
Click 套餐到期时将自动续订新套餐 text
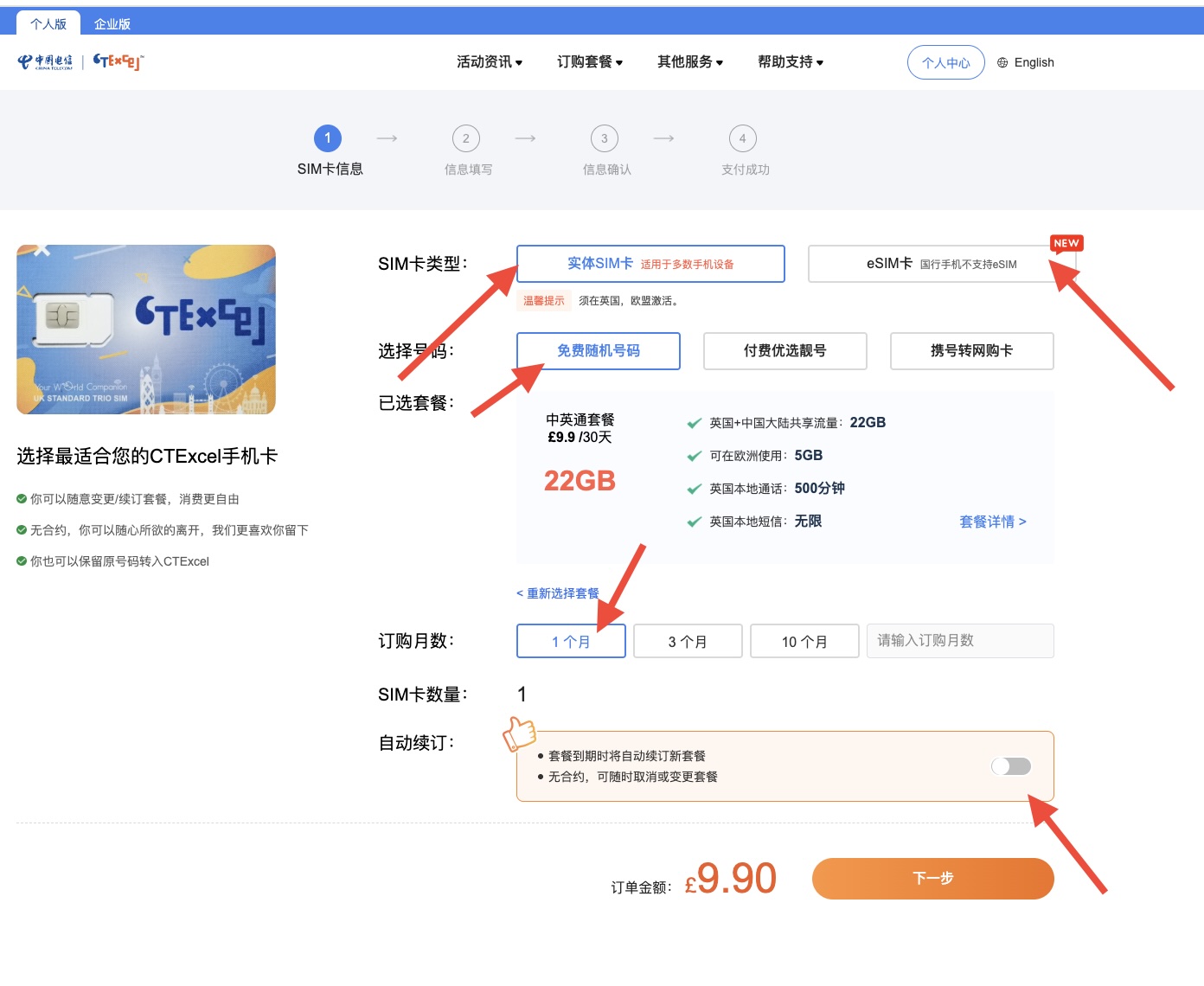(x=627, y=756)
